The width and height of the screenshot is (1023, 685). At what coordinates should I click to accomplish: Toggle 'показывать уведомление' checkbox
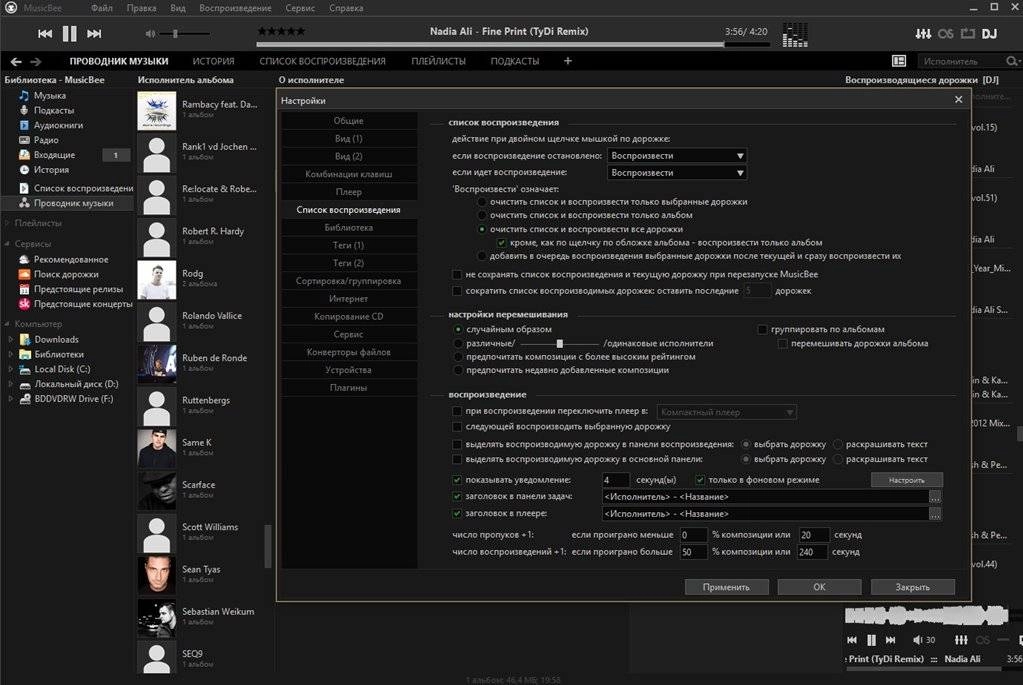pyautogui.click(x=457, y=480)
